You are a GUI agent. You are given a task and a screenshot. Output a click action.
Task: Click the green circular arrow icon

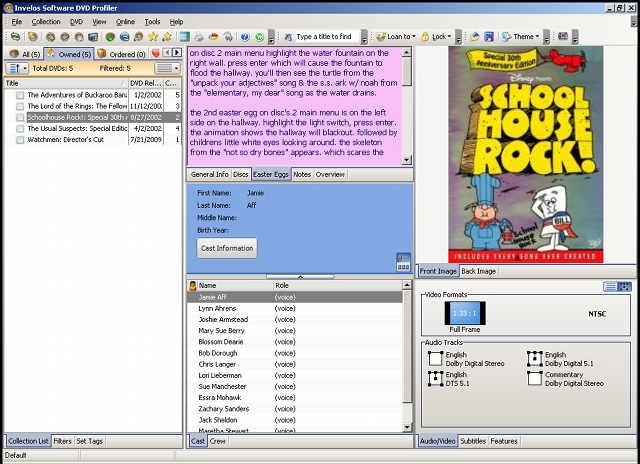(x=259, y=37)
